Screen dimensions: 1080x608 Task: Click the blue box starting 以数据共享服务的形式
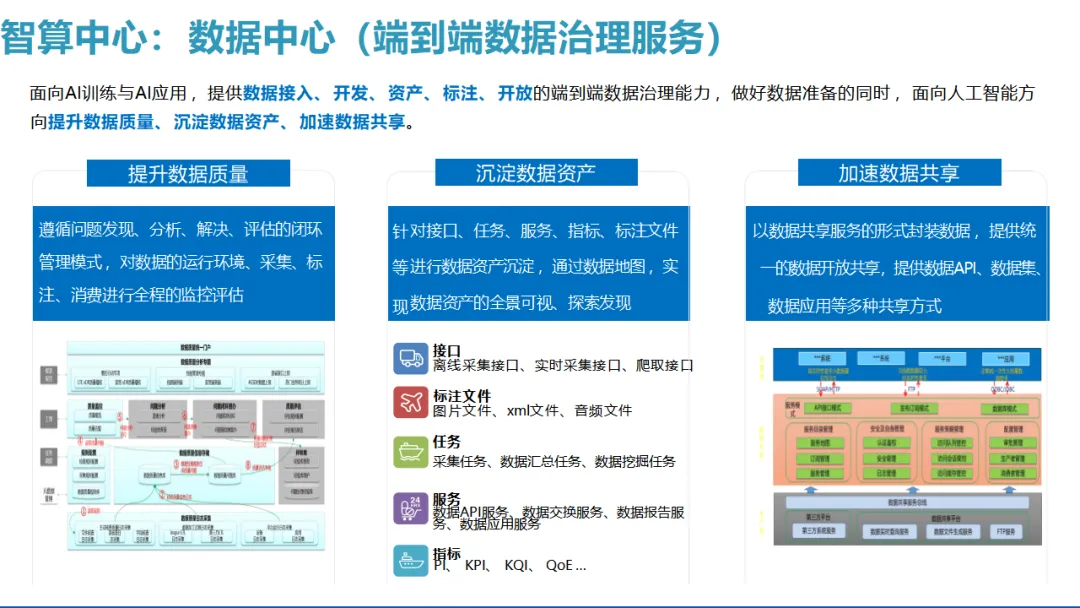[897, 263]
